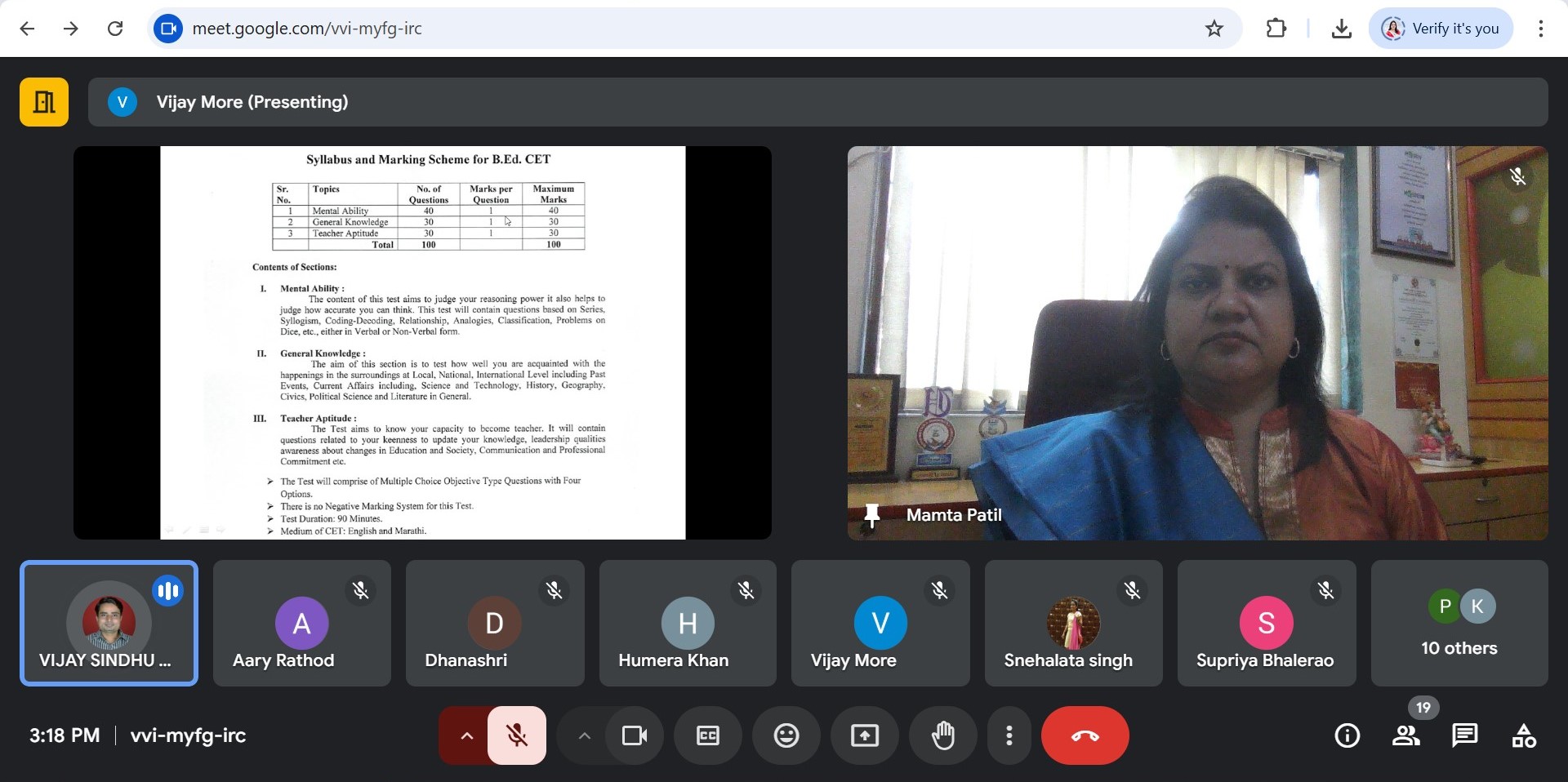Image resolution: width=1568 pixels, height=782 pixels.
Task: Click the 10 others participants tile
Action: click(x=1459, y=624)
